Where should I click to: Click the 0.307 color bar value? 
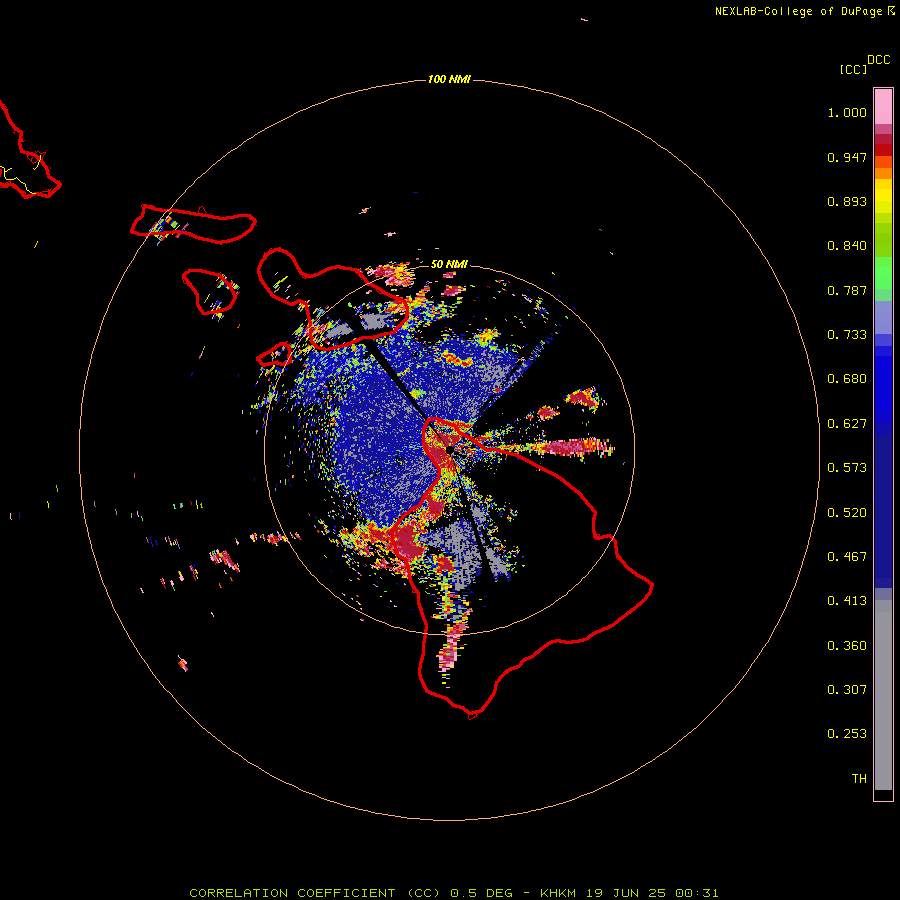point(847,690)
